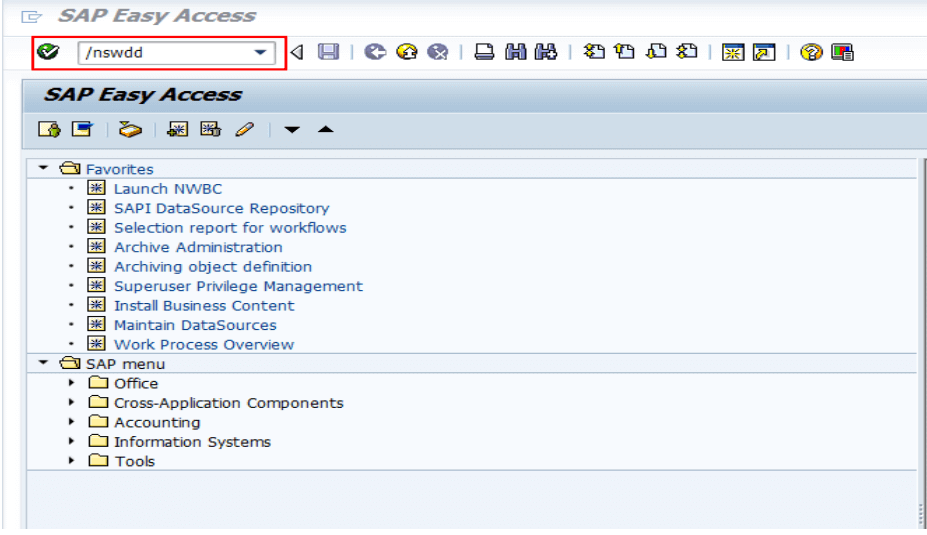Expand the Office folder
Image resolution: width=927 pixels, height=535 pixels.
(x=72, y=382)
